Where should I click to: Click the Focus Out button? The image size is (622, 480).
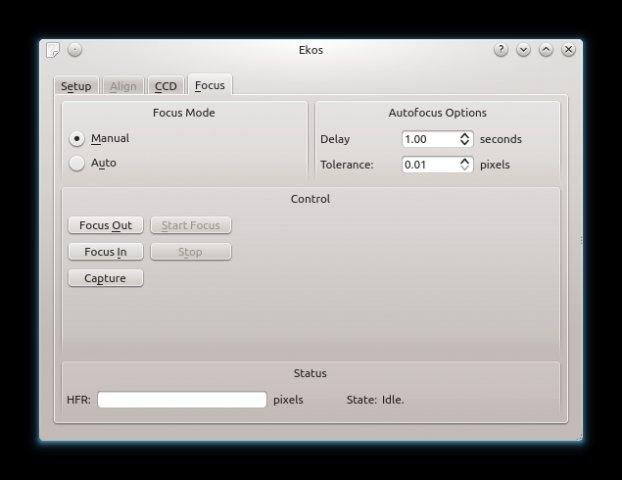[x=106, y=225]
